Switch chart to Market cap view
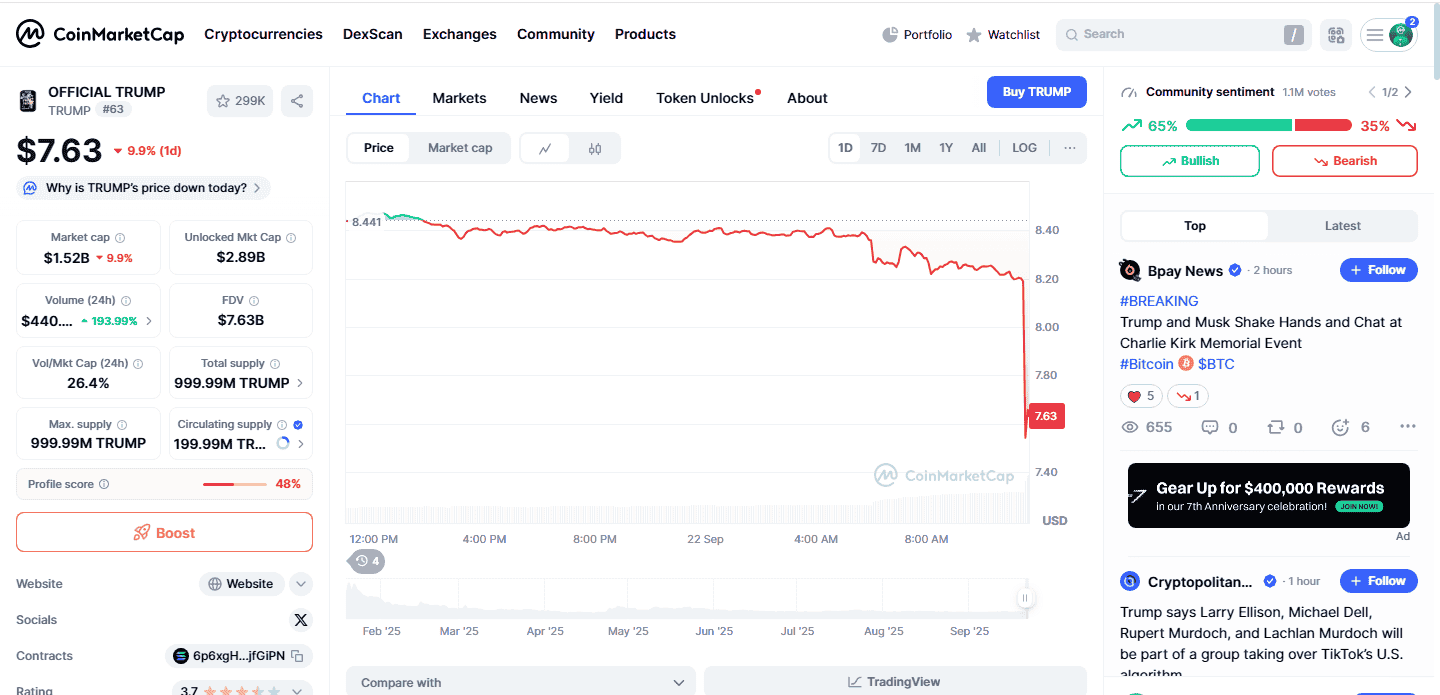This screenshot has height=695, width=1440. (460, 148)
